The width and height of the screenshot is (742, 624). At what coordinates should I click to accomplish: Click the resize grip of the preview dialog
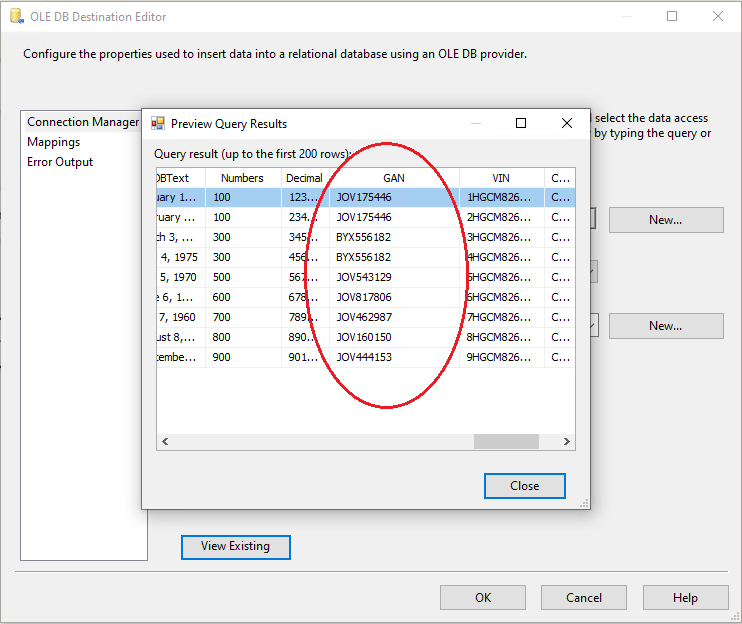[583, 503]
